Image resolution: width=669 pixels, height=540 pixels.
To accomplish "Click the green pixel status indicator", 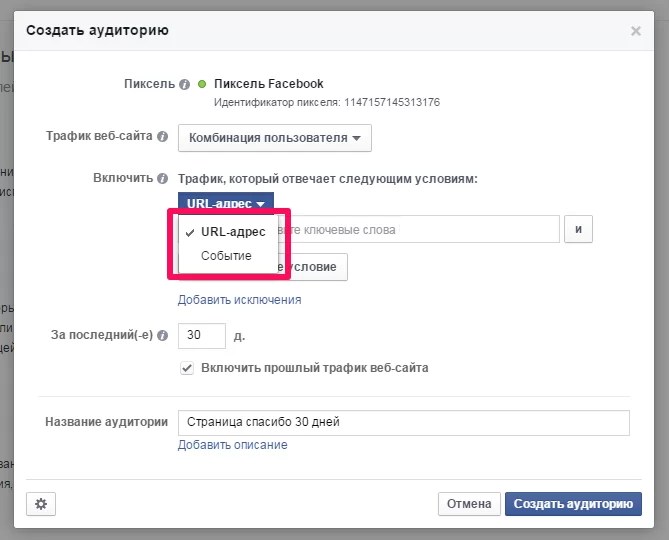I will coord(202,85).
